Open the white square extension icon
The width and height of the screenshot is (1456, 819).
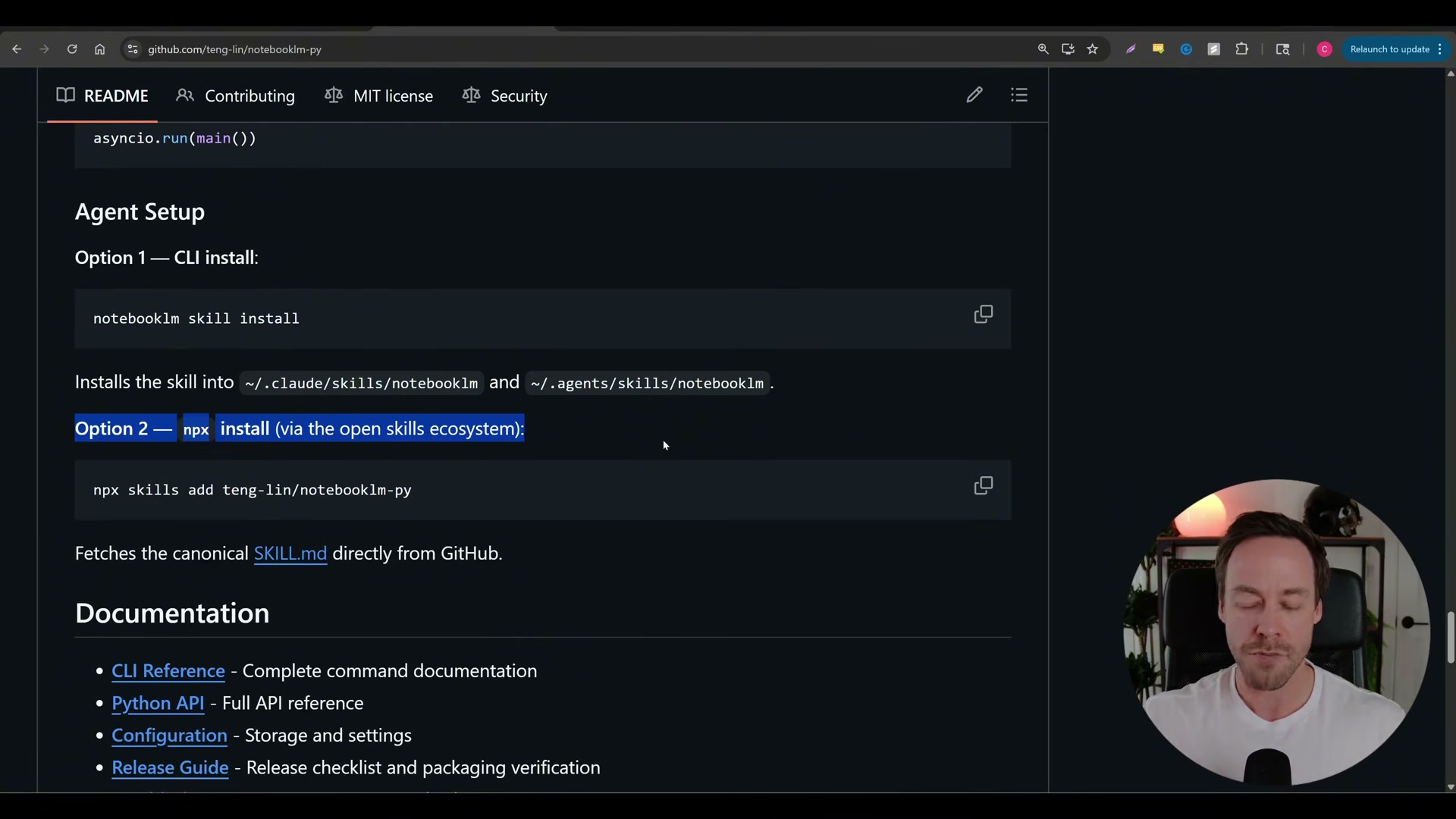click(1214, 49)
